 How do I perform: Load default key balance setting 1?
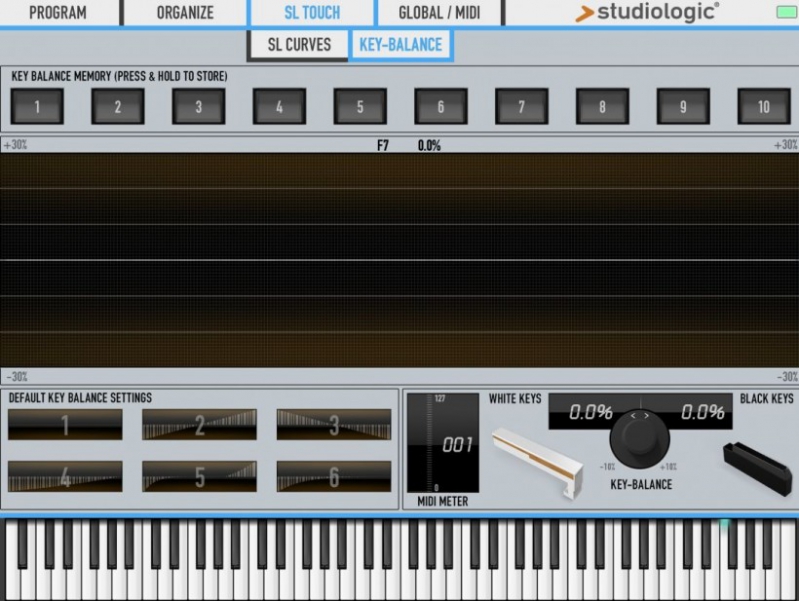click(65, 425)
